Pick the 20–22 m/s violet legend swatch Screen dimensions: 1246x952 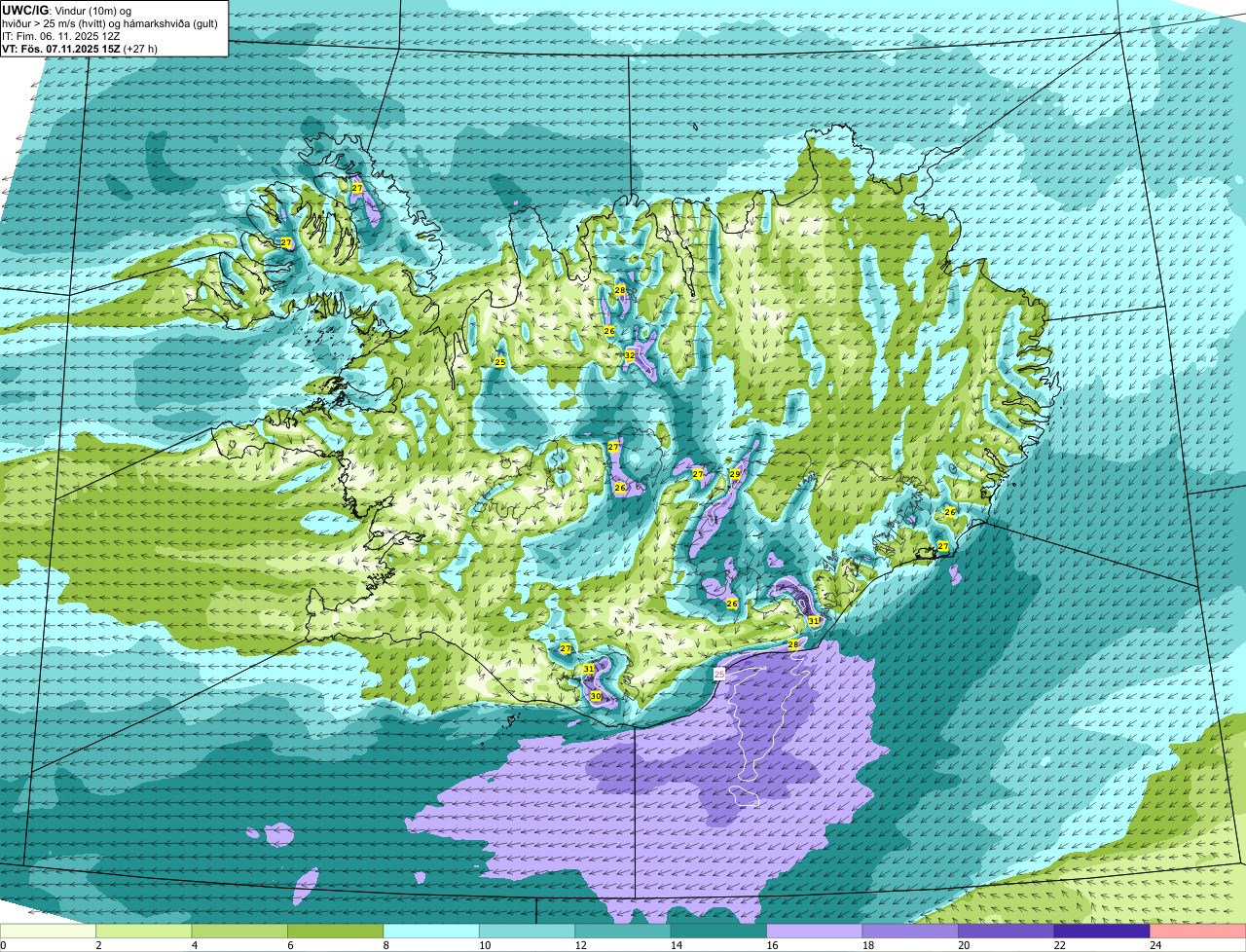coord(1007,931)
